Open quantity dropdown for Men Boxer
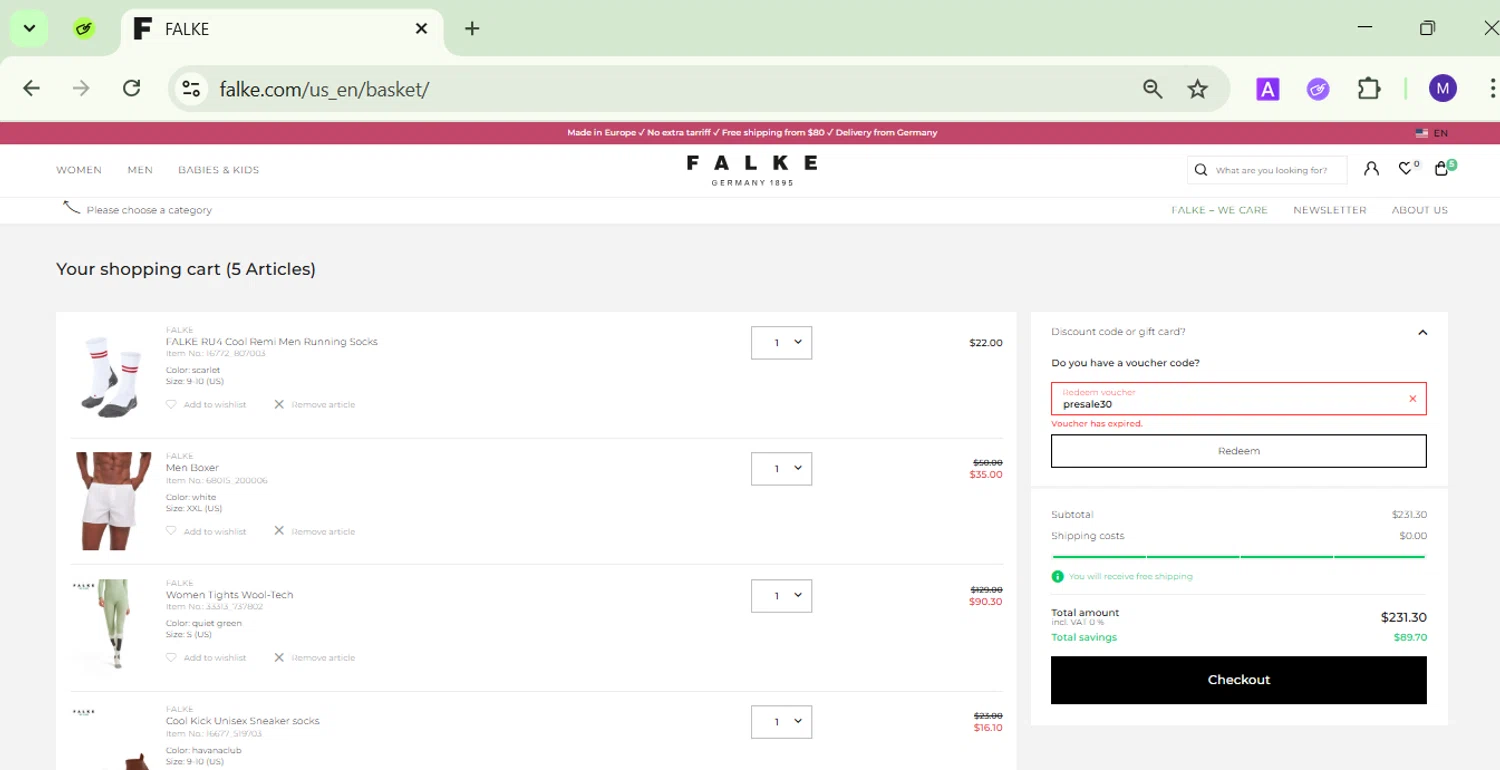The height and width of the screenshot is (770, 1500). tap(781, 469)
